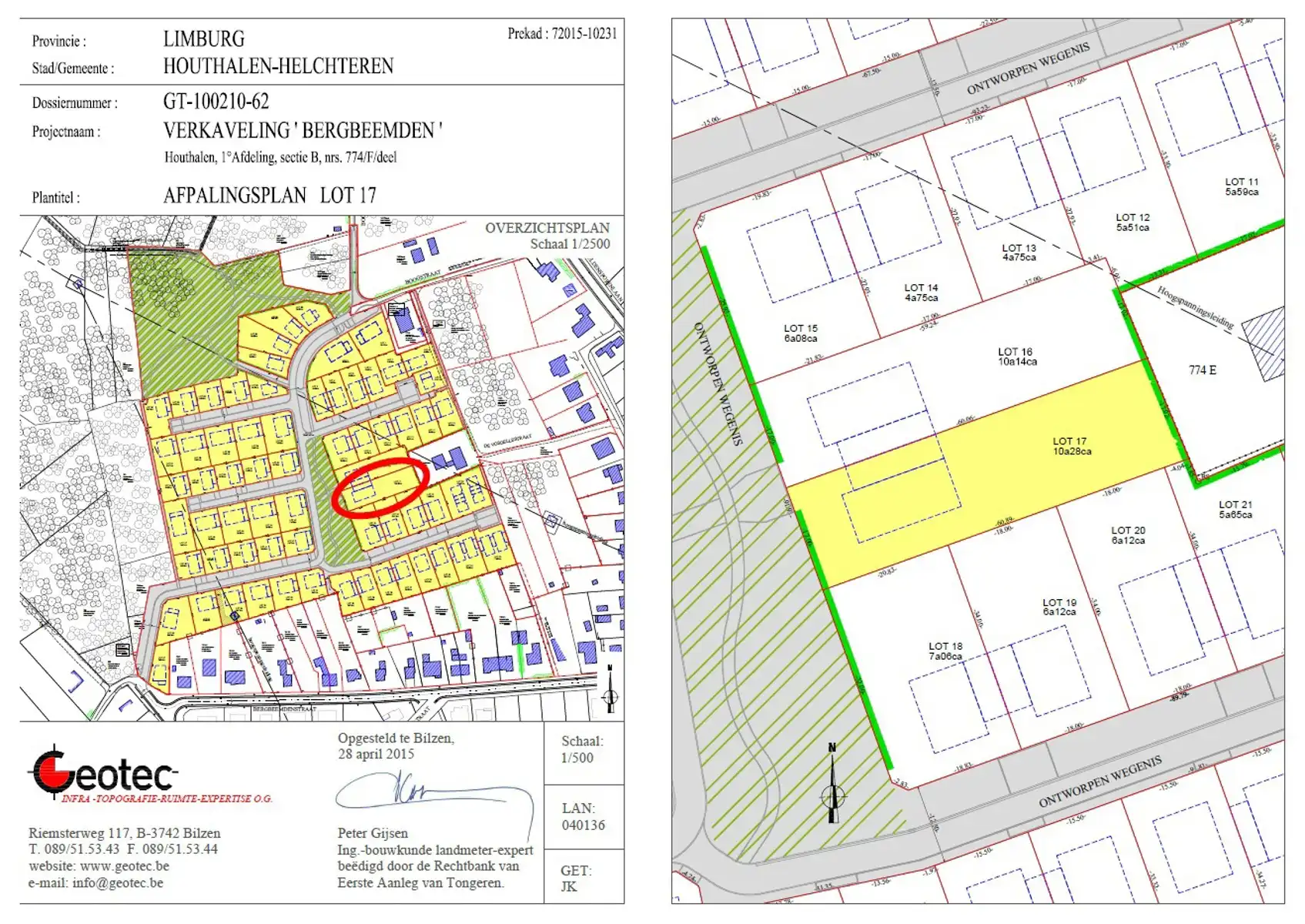Click the address Riemsterweg 117, B-3742 Bilzen
Screen dimensions: 1305x924
click(125, 833)
